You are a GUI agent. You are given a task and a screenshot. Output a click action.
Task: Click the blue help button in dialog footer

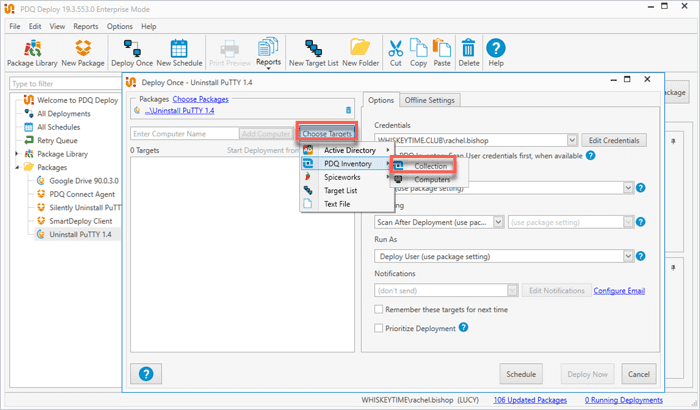click(x=146, y=374)
